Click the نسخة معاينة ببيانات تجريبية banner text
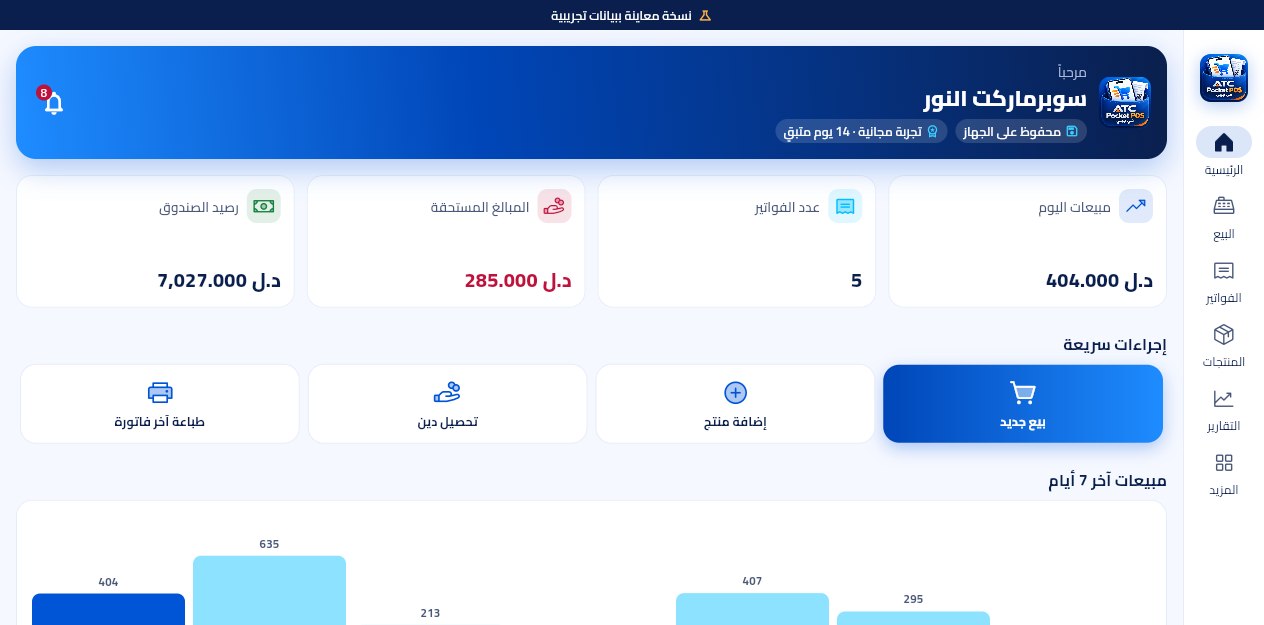 tap(621, 16)
